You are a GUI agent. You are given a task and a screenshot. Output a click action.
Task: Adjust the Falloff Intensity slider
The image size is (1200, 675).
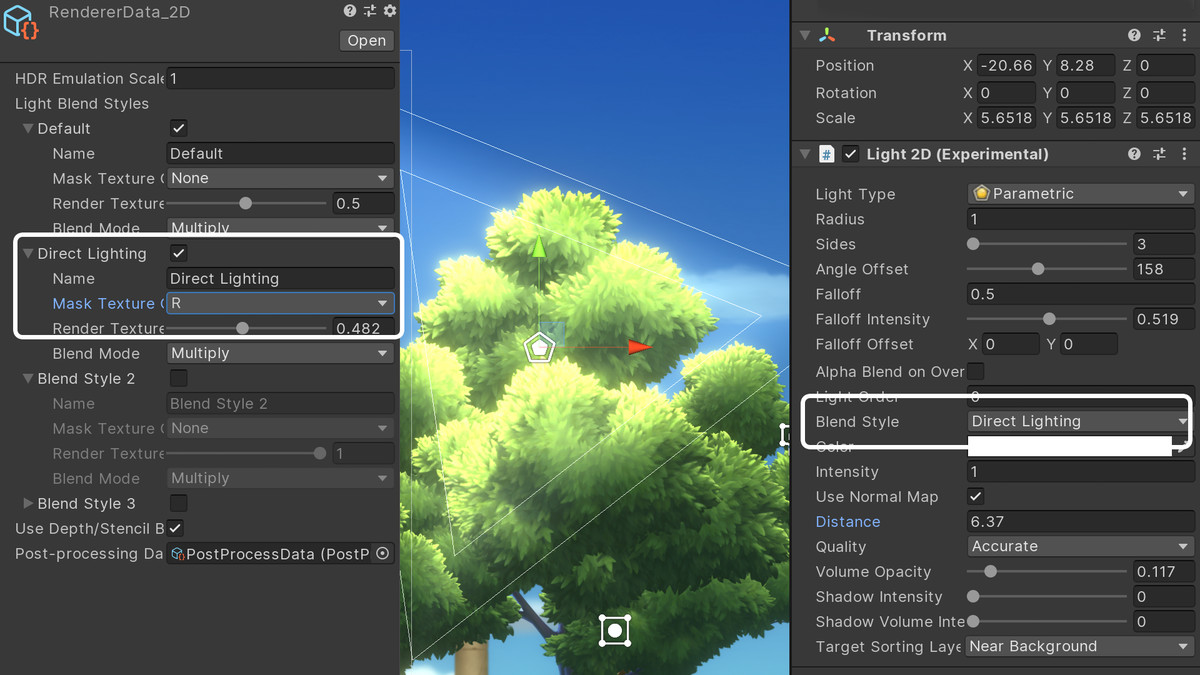pyautogui.click(x=1047, y=319)
